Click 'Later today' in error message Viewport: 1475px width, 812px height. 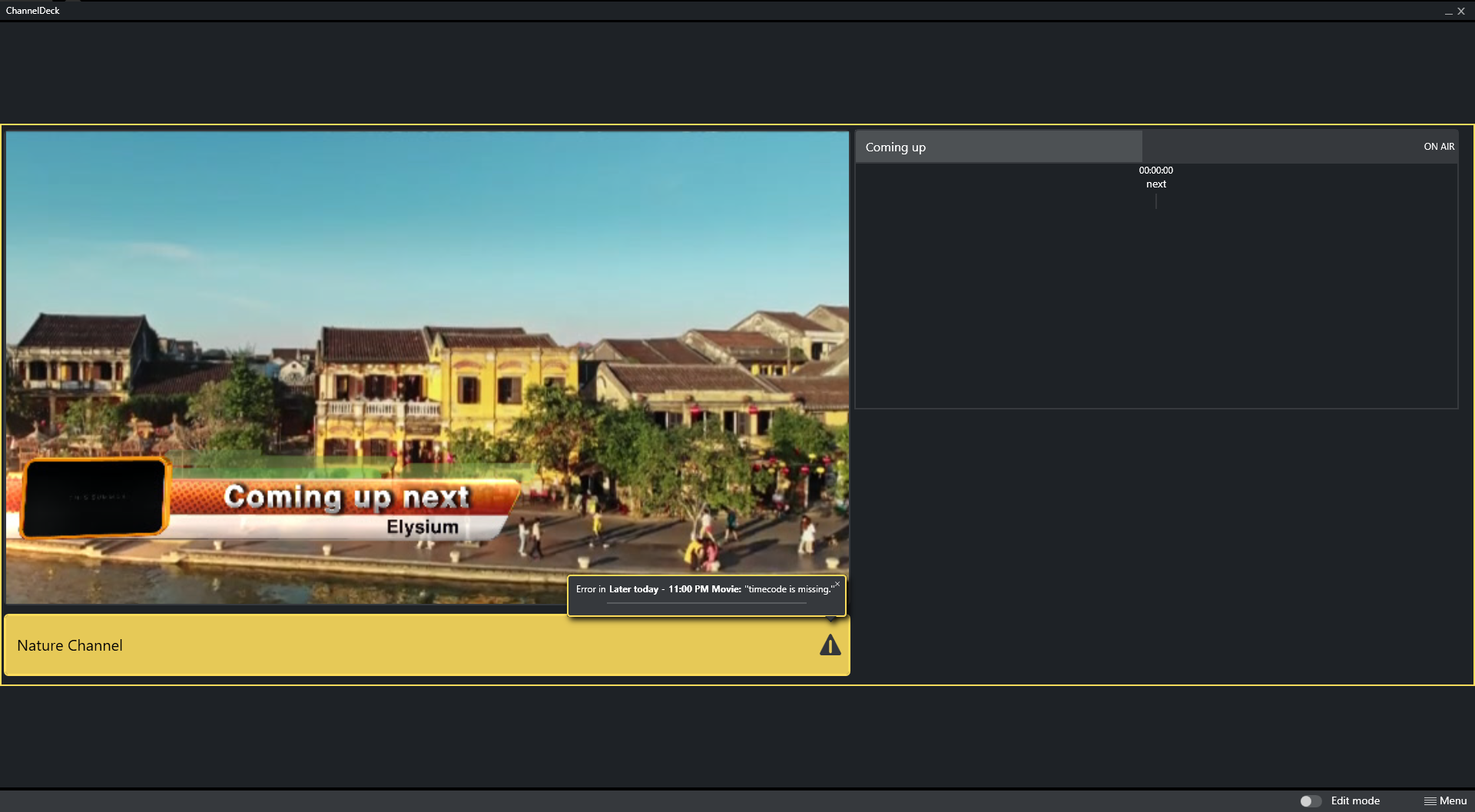(633, 589)
